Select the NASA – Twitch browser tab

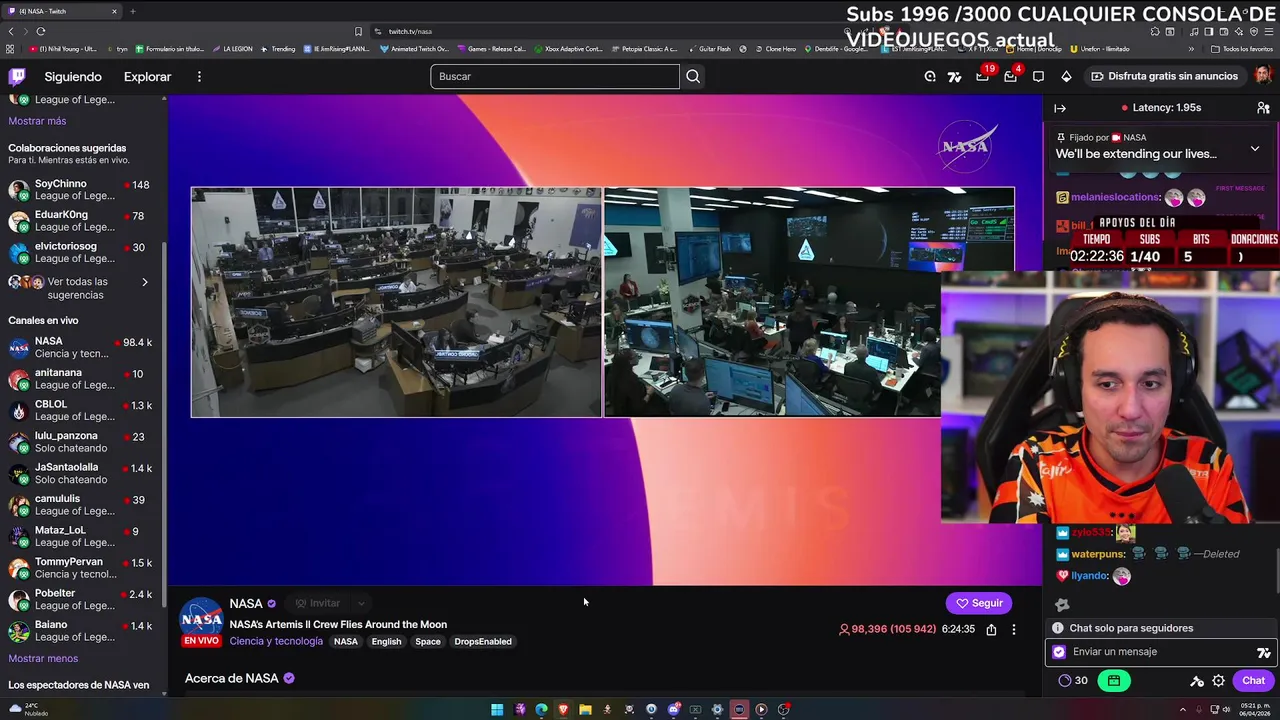[60, 11]
